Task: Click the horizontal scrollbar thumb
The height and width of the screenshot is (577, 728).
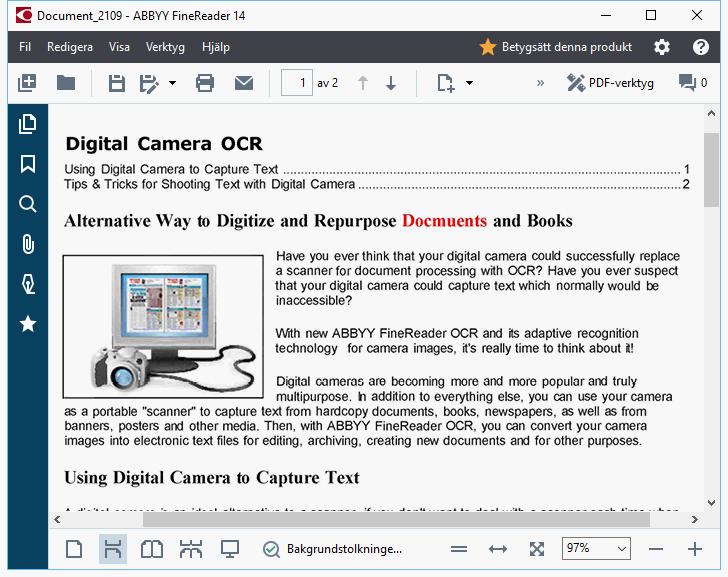Action: coord(396,519)
